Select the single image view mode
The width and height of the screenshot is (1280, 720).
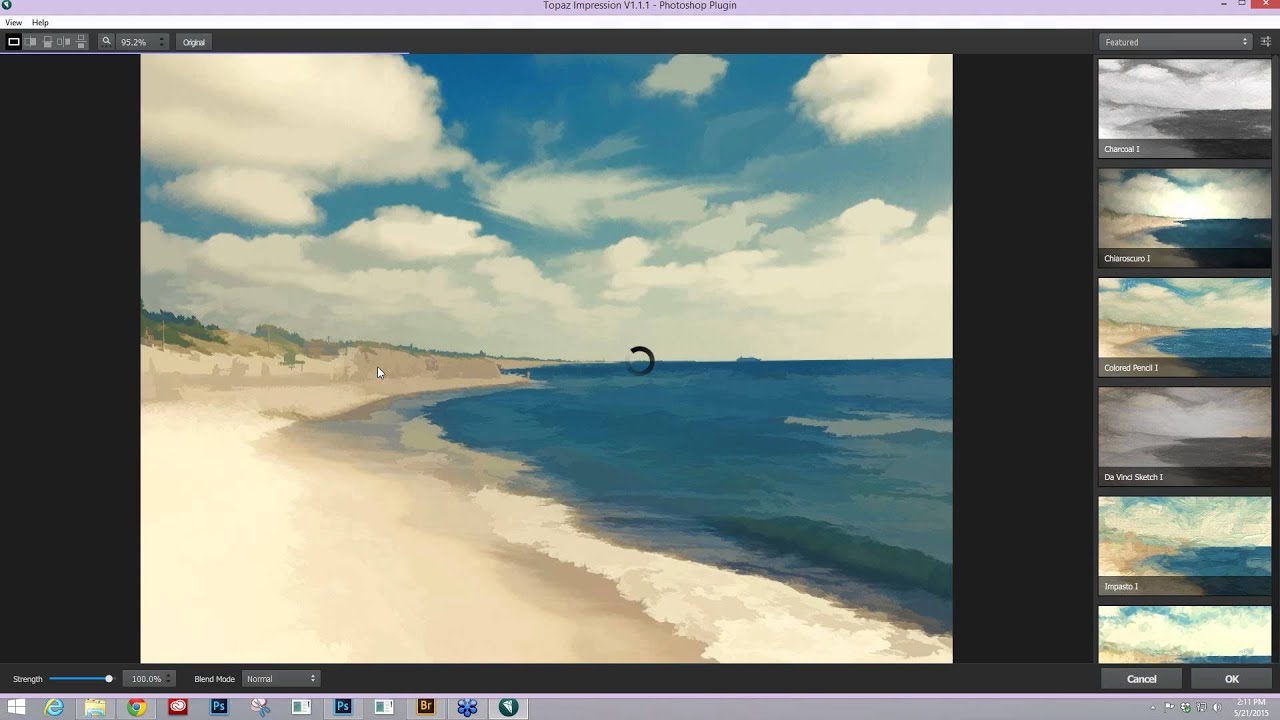(14, 42)
